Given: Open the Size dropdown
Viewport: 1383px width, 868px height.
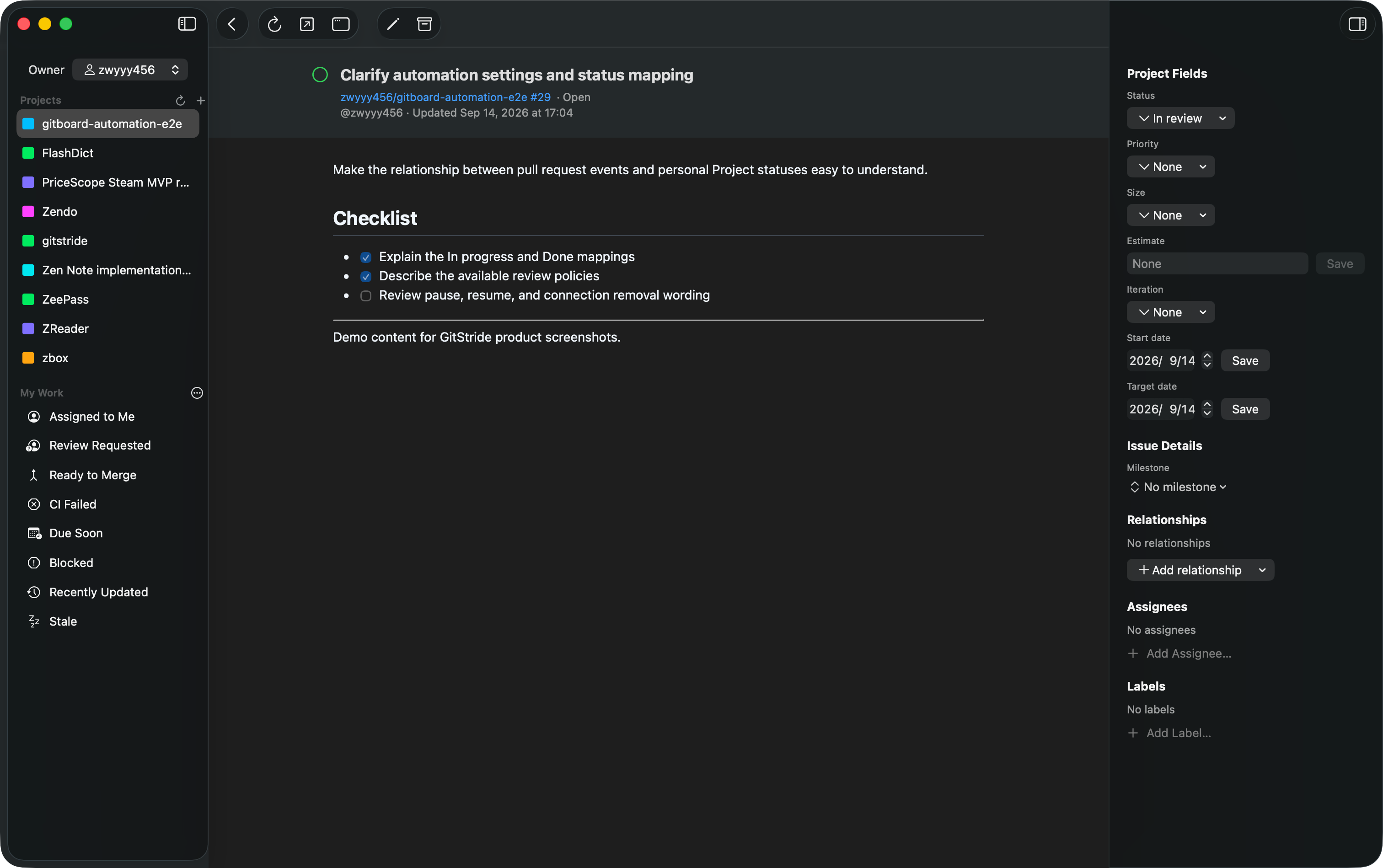Looking at the screenshot, I should tap(1171, 215).
